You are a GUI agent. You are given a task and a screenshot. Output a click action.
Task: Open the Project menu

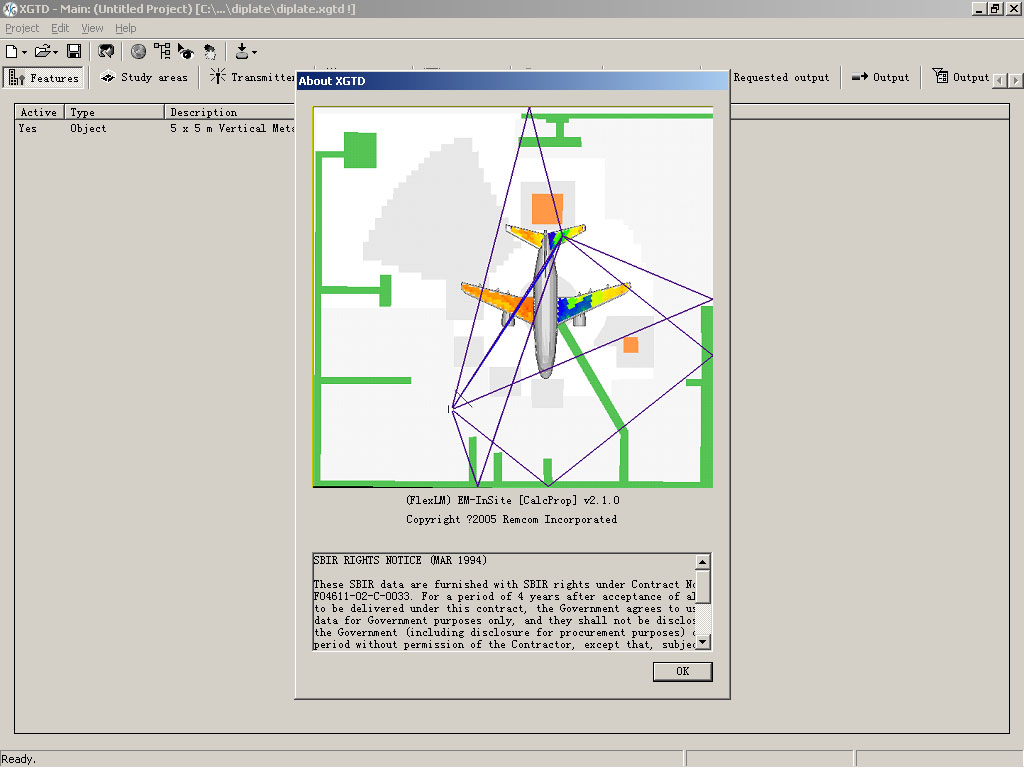point(22,28)
